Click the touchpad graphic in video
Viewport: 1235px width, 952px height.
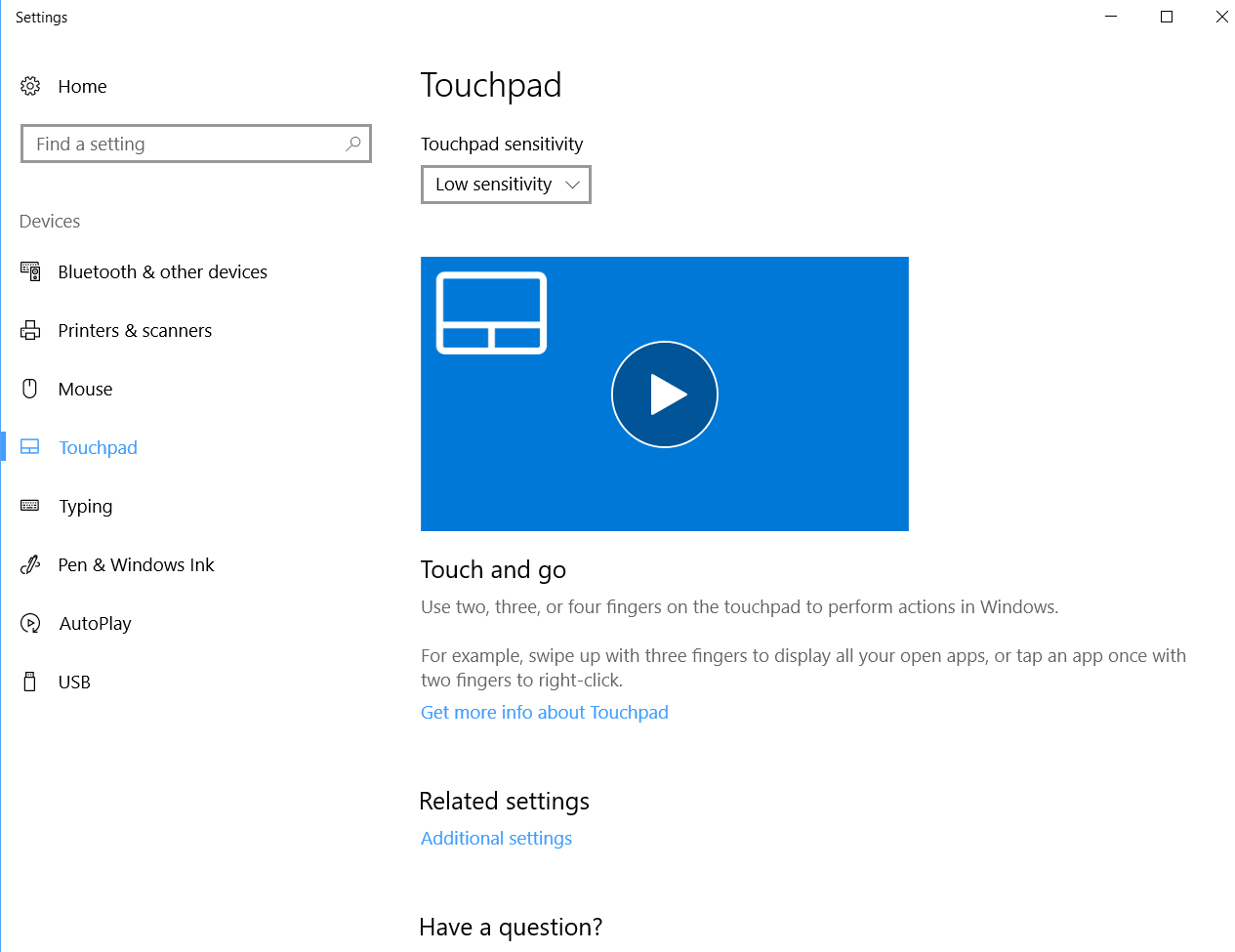click(491, 312)
